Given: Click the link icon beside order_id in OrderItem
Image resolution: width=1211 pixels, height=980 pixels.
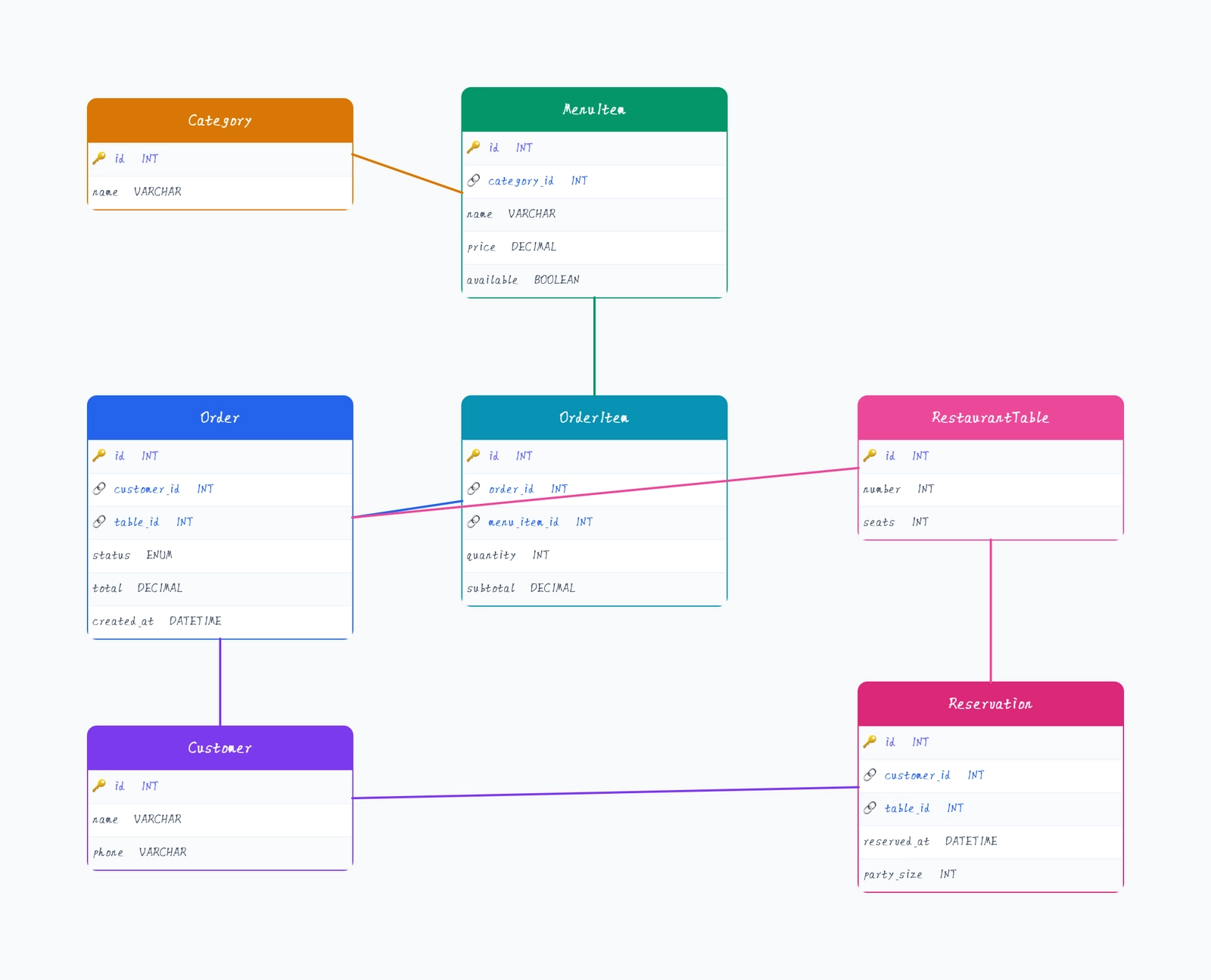Looking at the screenshot, I should 473,489.
